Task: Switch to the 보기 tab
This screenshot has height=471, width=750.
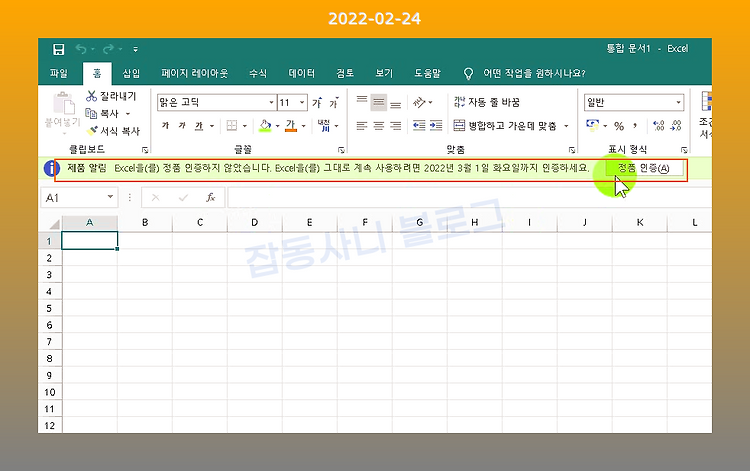Action: pos(384,73)
